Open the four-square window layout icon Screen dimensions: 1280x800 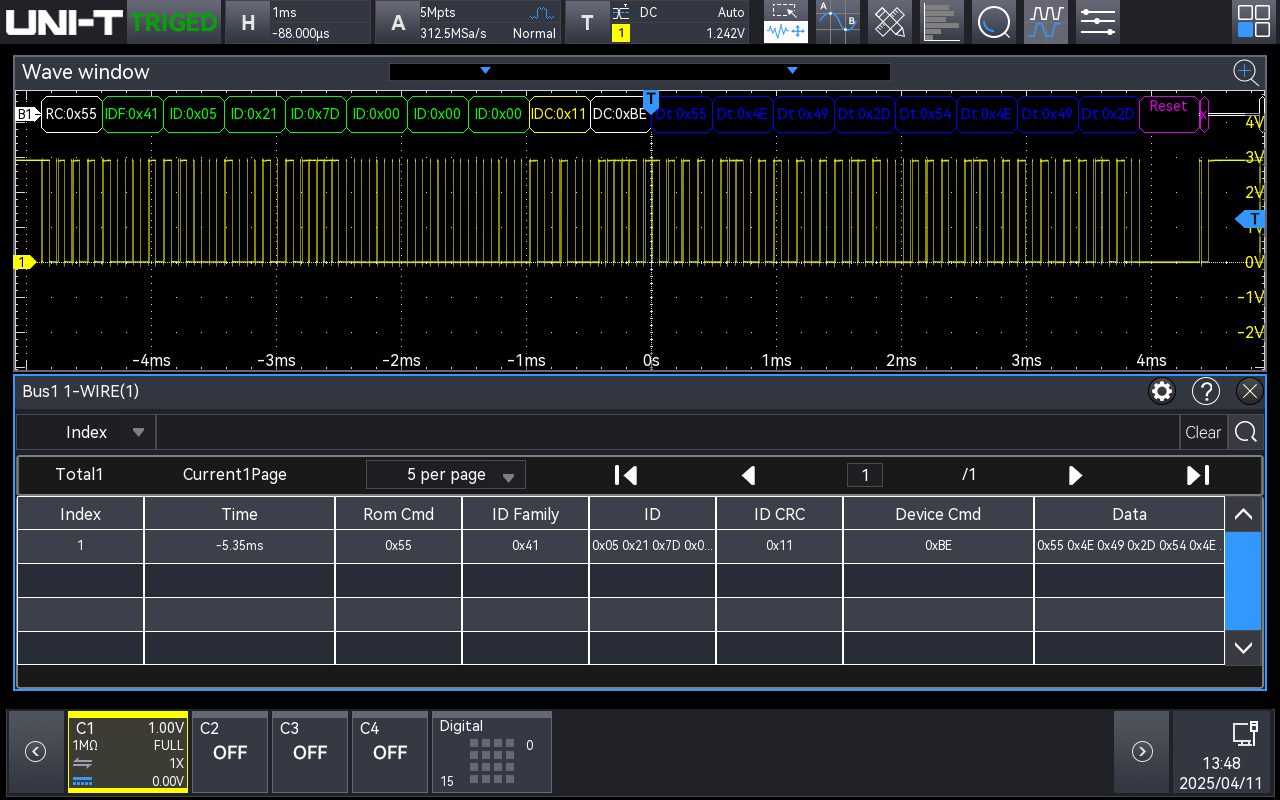pos(1253,22)
